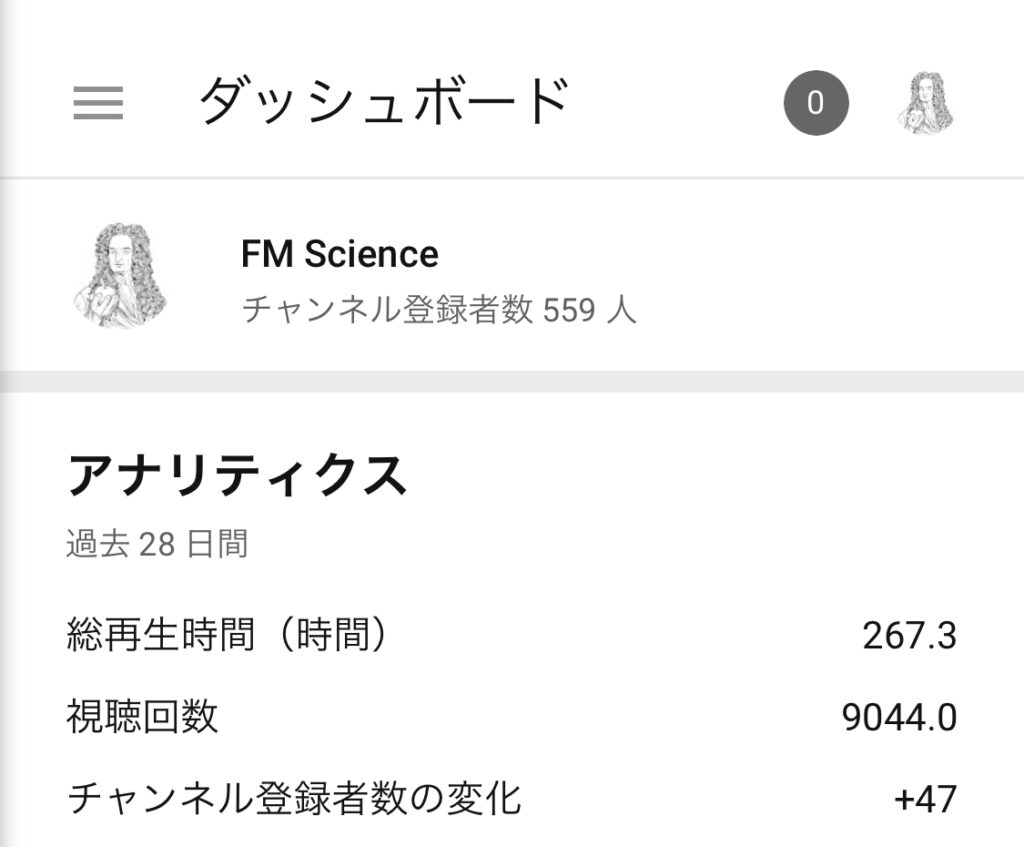Click チャンネル登録者数 559 人 subscriber text

pos(439,310)
